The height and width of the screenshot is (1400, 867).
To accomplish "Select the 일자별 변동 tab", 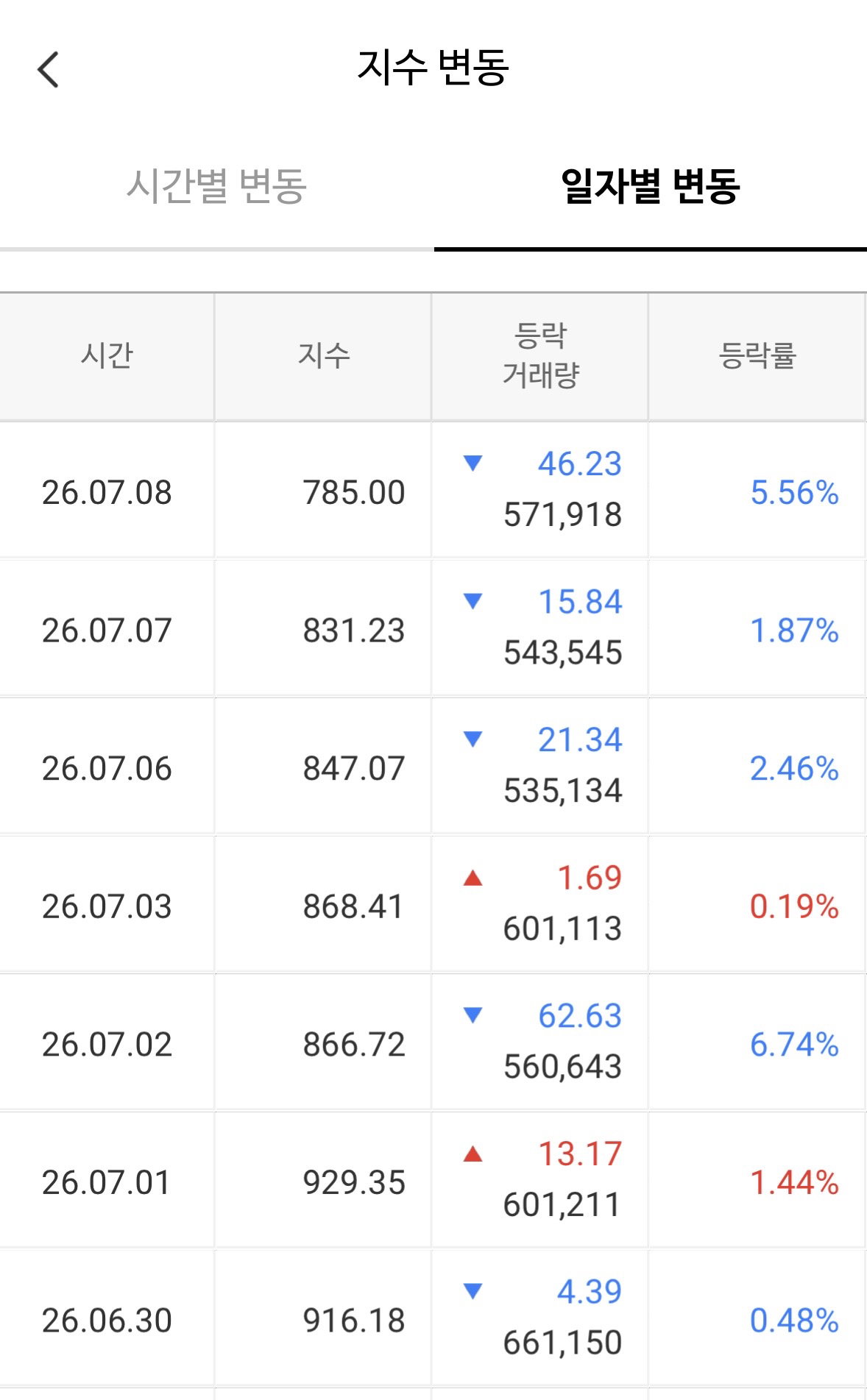I will (x=650, y=185).
